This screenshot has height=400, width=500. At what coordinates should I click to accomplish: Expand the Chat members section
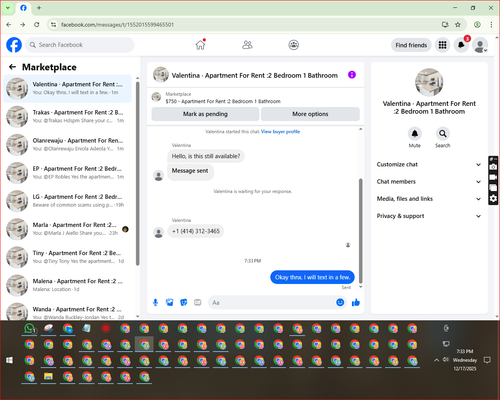[x=429, y=182]
